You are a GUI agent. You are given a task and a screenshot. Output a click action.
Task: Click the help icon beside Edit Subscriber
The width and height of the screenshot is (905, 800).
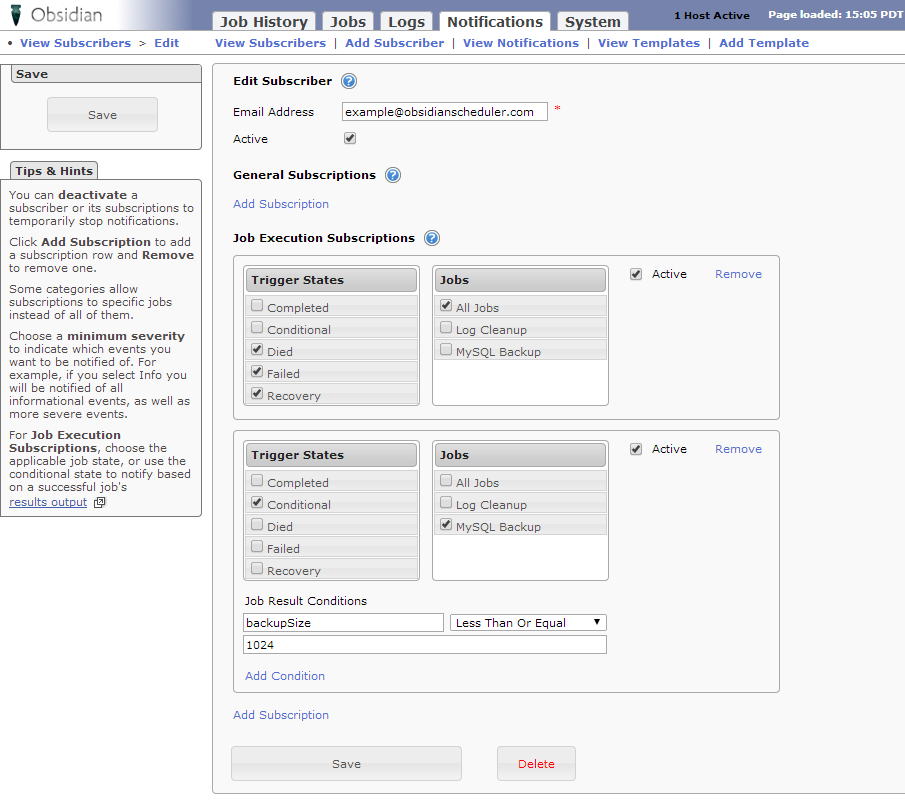(349, 82)
